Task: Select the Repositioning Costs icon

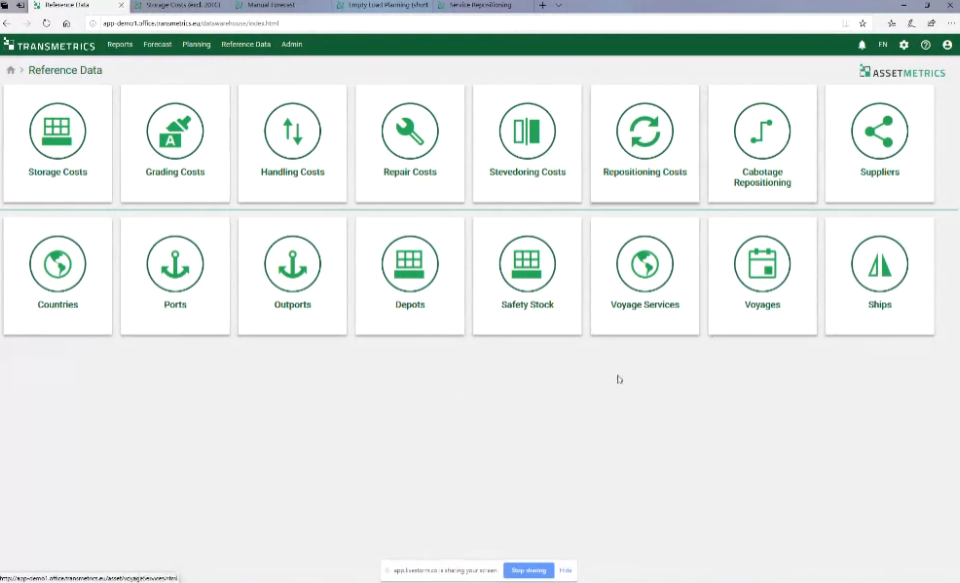Action: [x=645, y=130]
